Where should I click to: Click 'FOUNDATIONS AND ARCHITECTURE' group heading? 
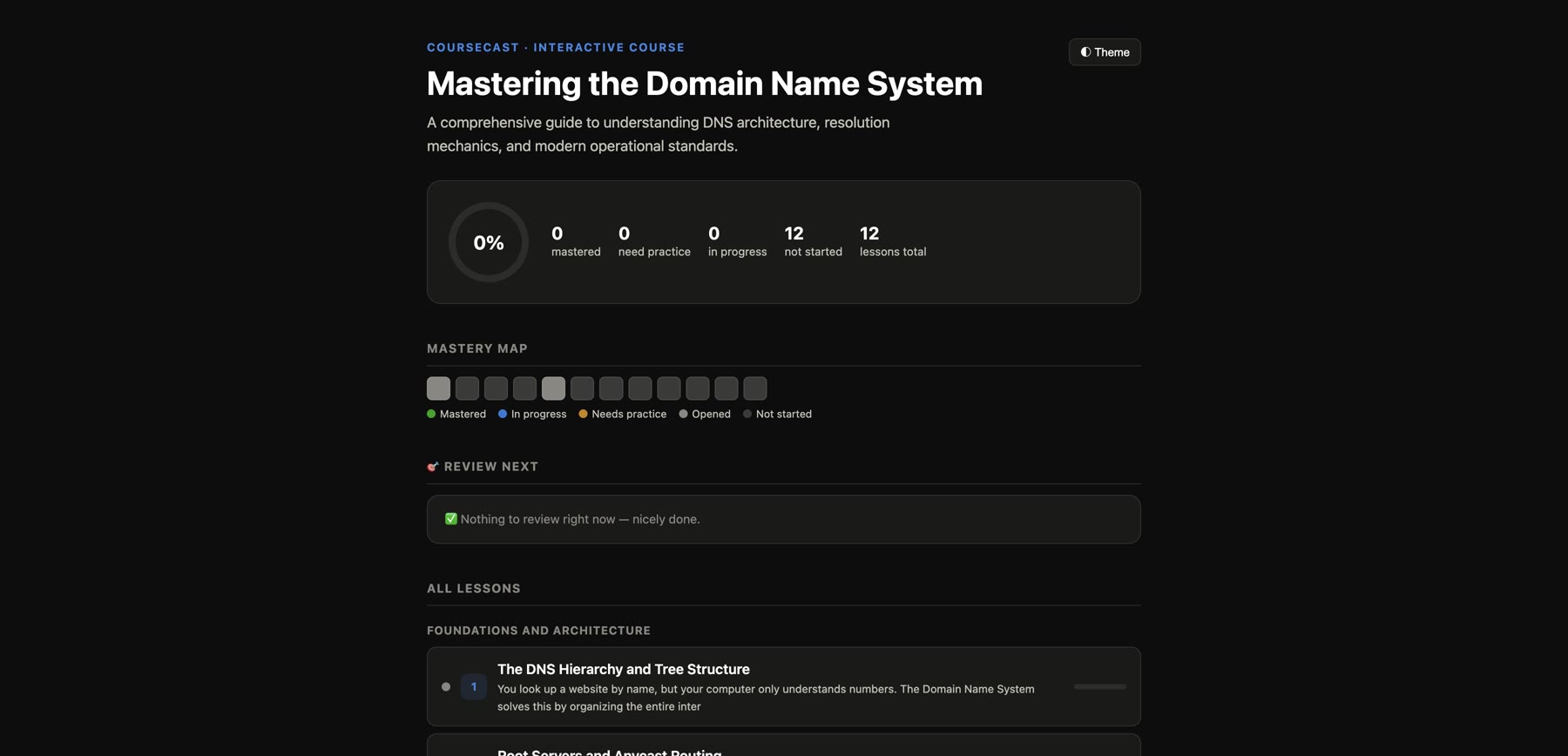[538, 631]
